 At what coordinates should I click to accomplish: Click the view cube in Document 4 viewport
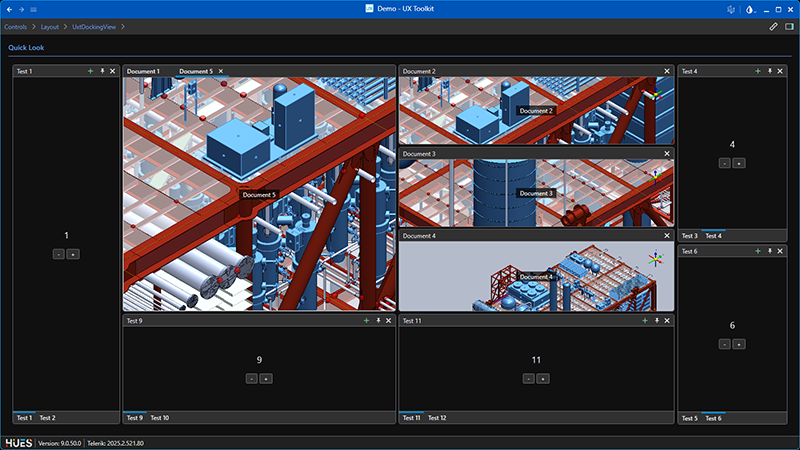[655, 259]
